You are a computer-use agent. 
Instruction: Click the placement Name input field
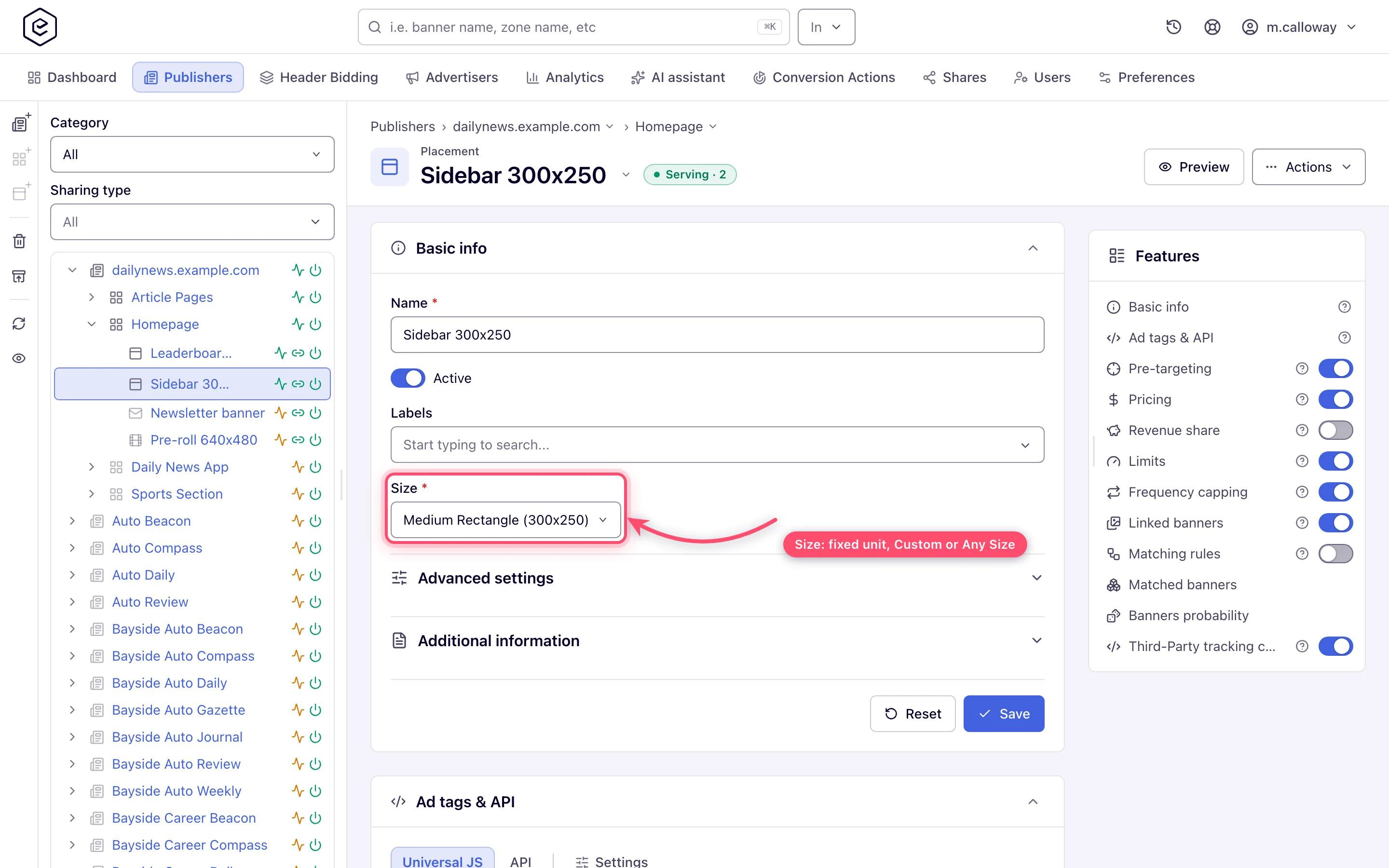click(x=718, y=335)
